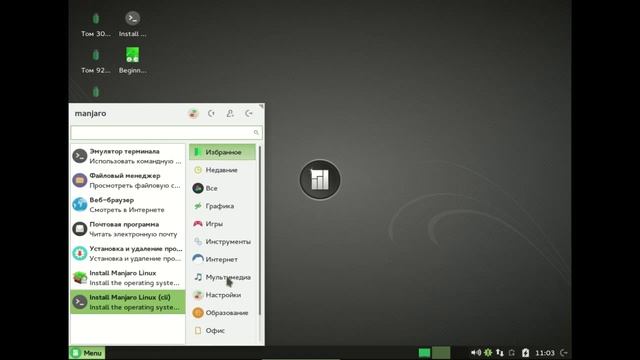Open the power manager battery icon

(526, 353)
